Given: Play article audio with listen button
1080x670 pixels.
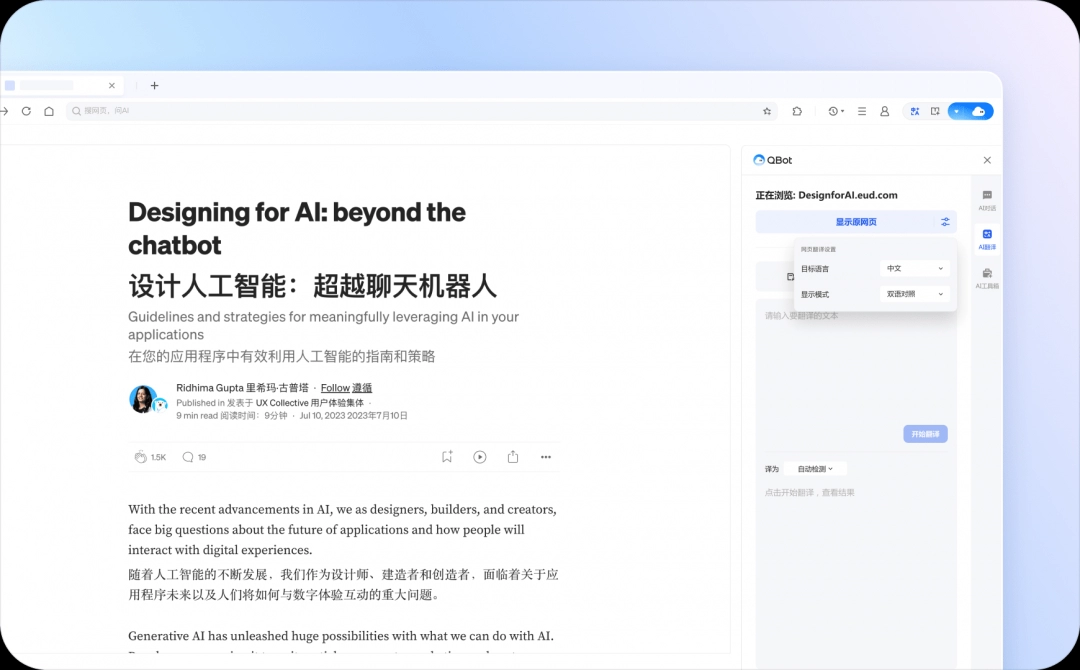Looking at the screenshot, I should 480,457.
